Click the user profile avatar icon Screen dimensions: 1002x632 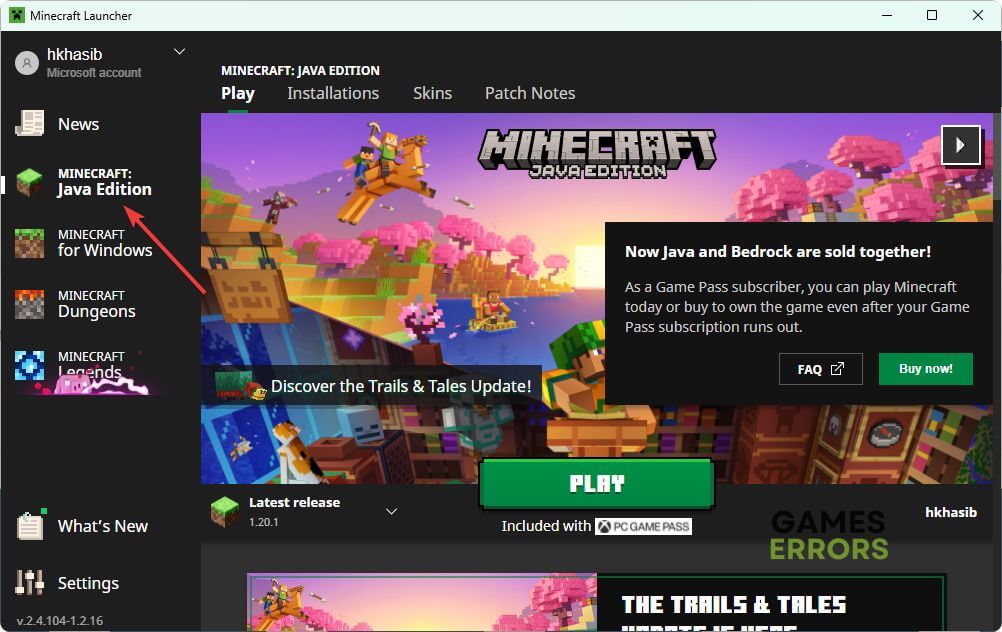[x=26, y=63]
